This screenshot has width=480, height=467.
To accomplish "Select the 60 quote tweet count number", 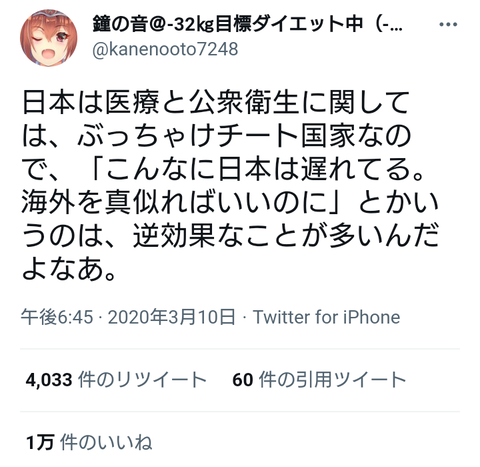I will (x=243, y=380).
